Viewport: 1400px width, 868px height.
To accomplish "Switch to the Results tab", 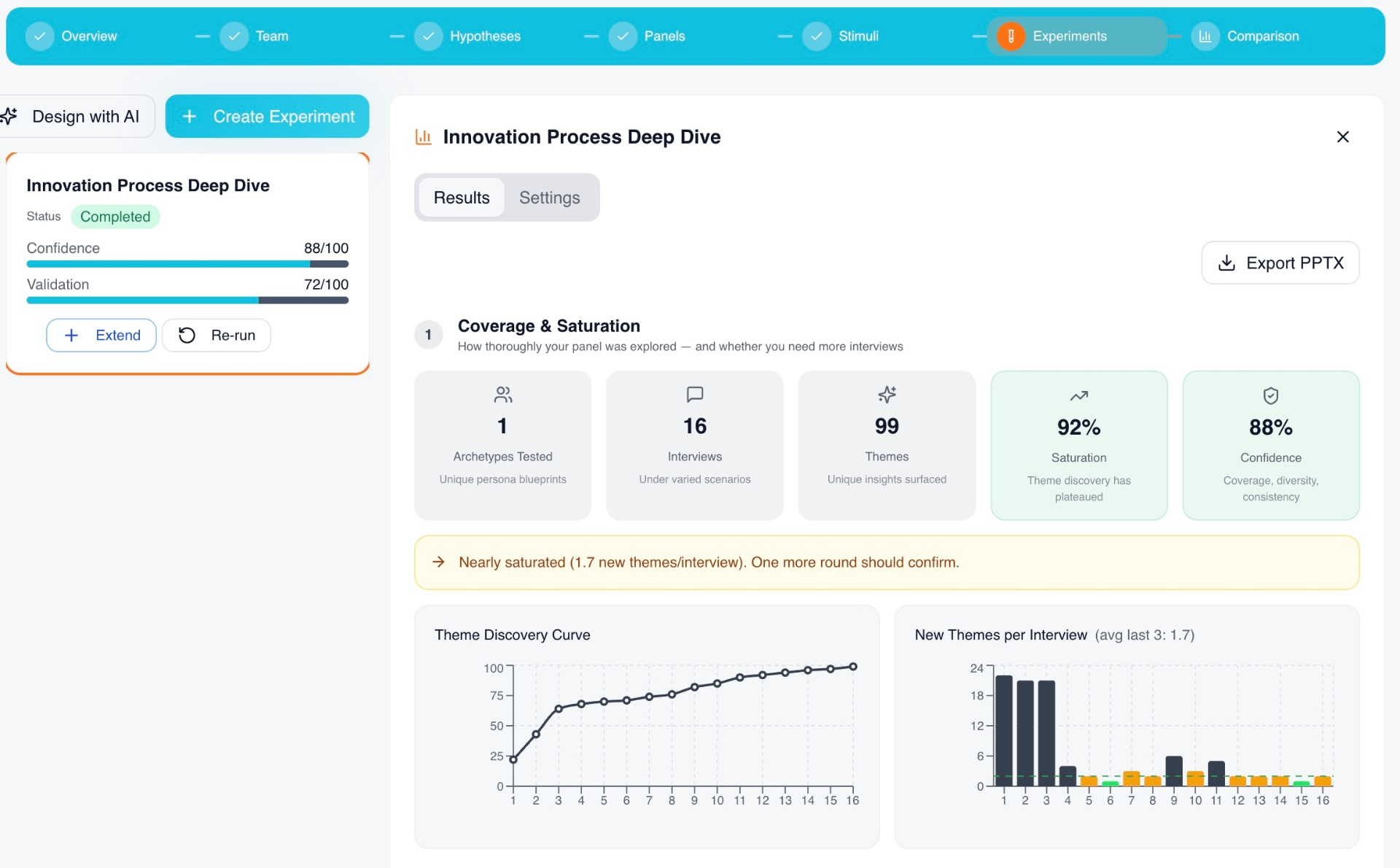I will [x=461, y=197].
